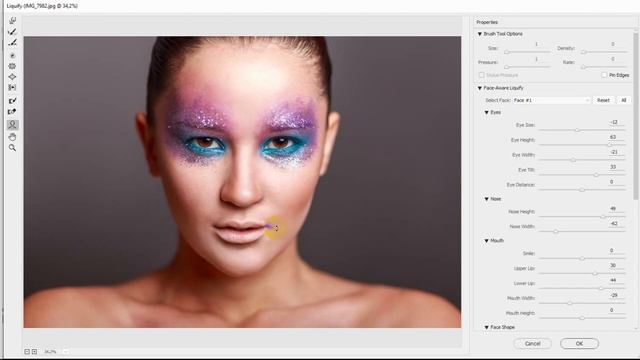Click the Lower Lip slider handle
Viewport: 640px width, 360px height.
601,288
